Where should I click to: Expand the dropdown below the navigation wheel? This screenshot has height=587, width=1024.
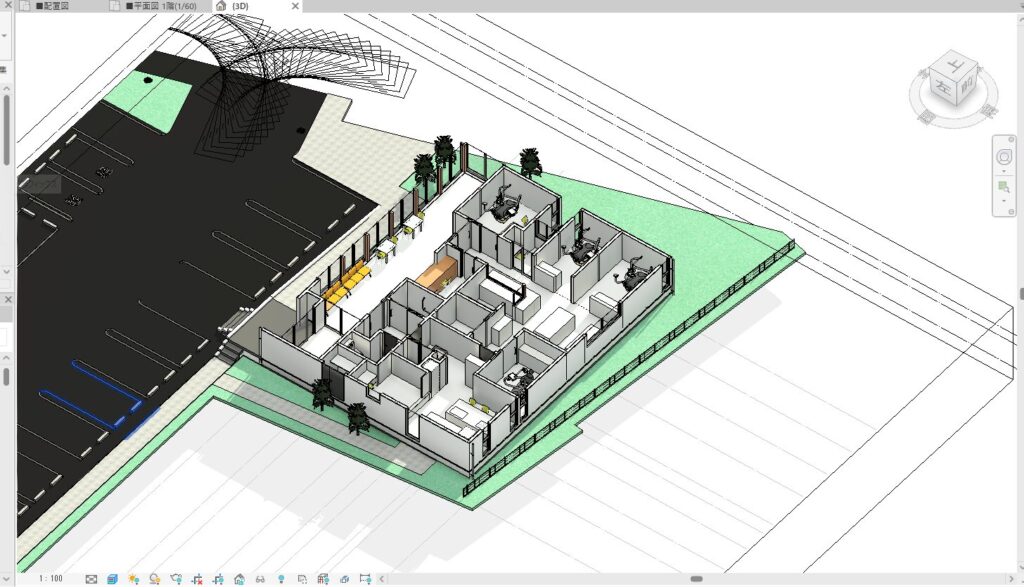click(x=1003, y=171)
